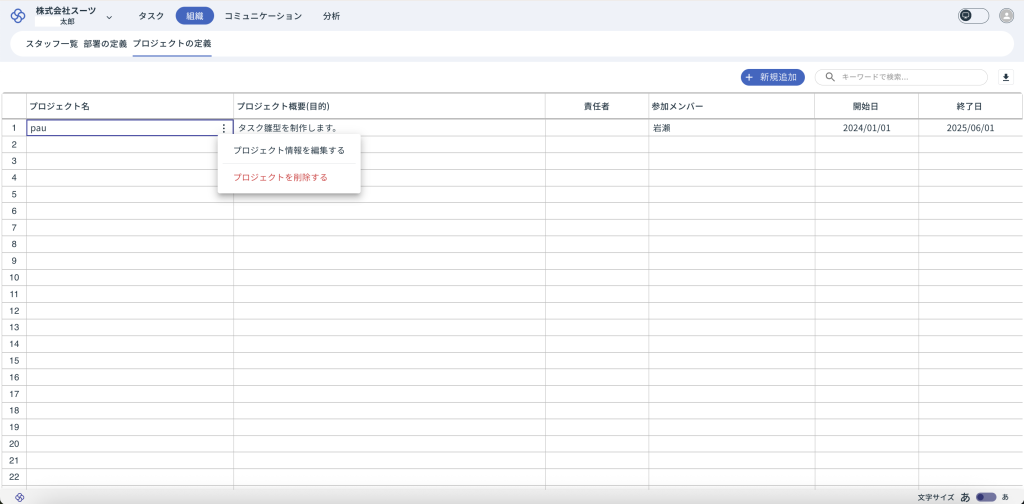
Task: Toggle the display mode switch in header
Action: [x=973, y=16]
